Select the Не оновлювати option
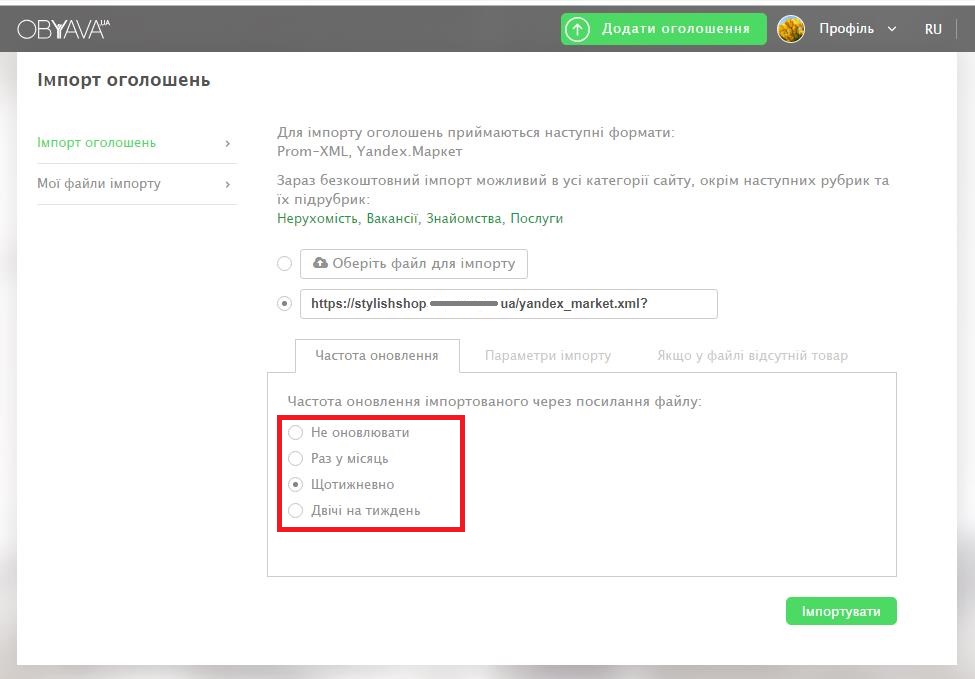The image size is (975, 679). coord(296,433)
